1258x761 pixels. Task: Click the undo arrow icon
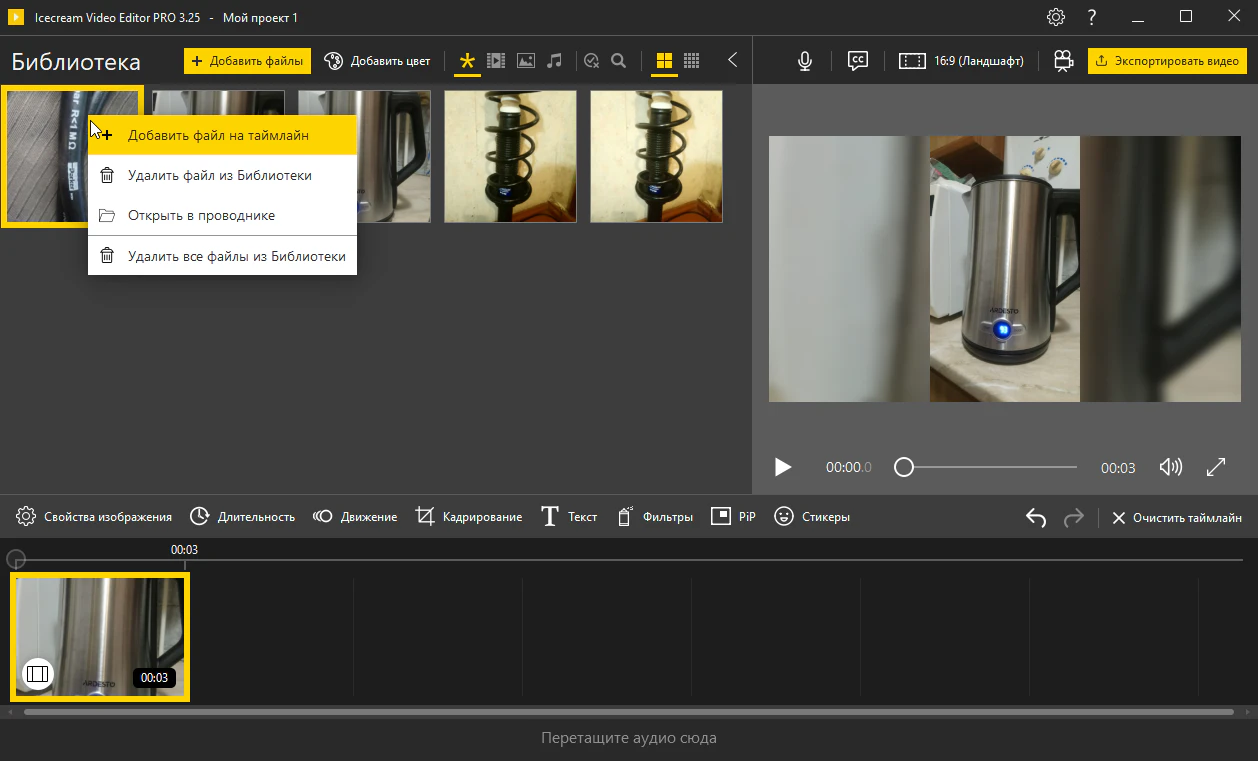1036,518
